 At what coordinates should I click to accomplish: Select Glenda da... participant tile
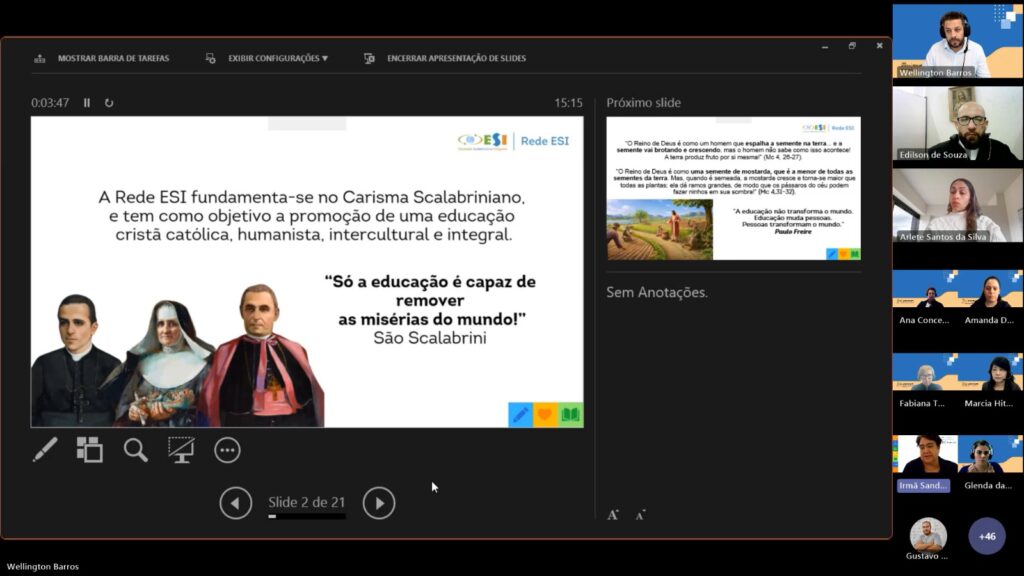[x=991, y=463]
